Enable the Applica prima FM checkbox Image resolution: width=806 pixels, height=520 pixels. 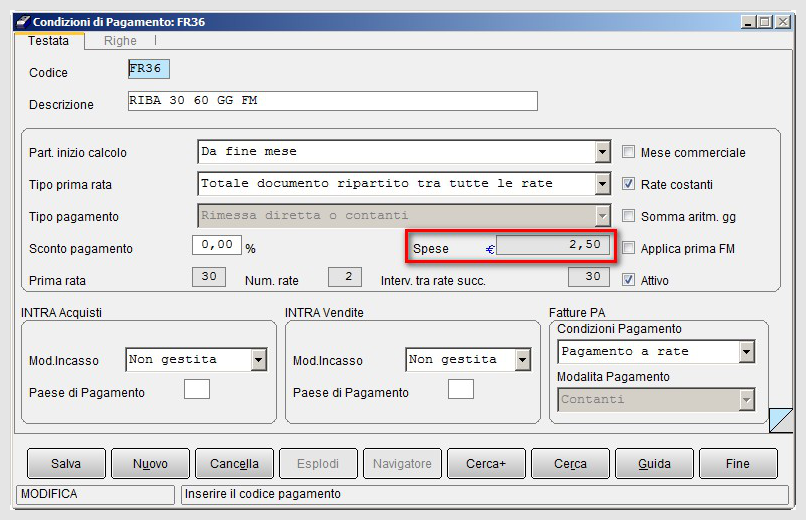coord(628,248)
